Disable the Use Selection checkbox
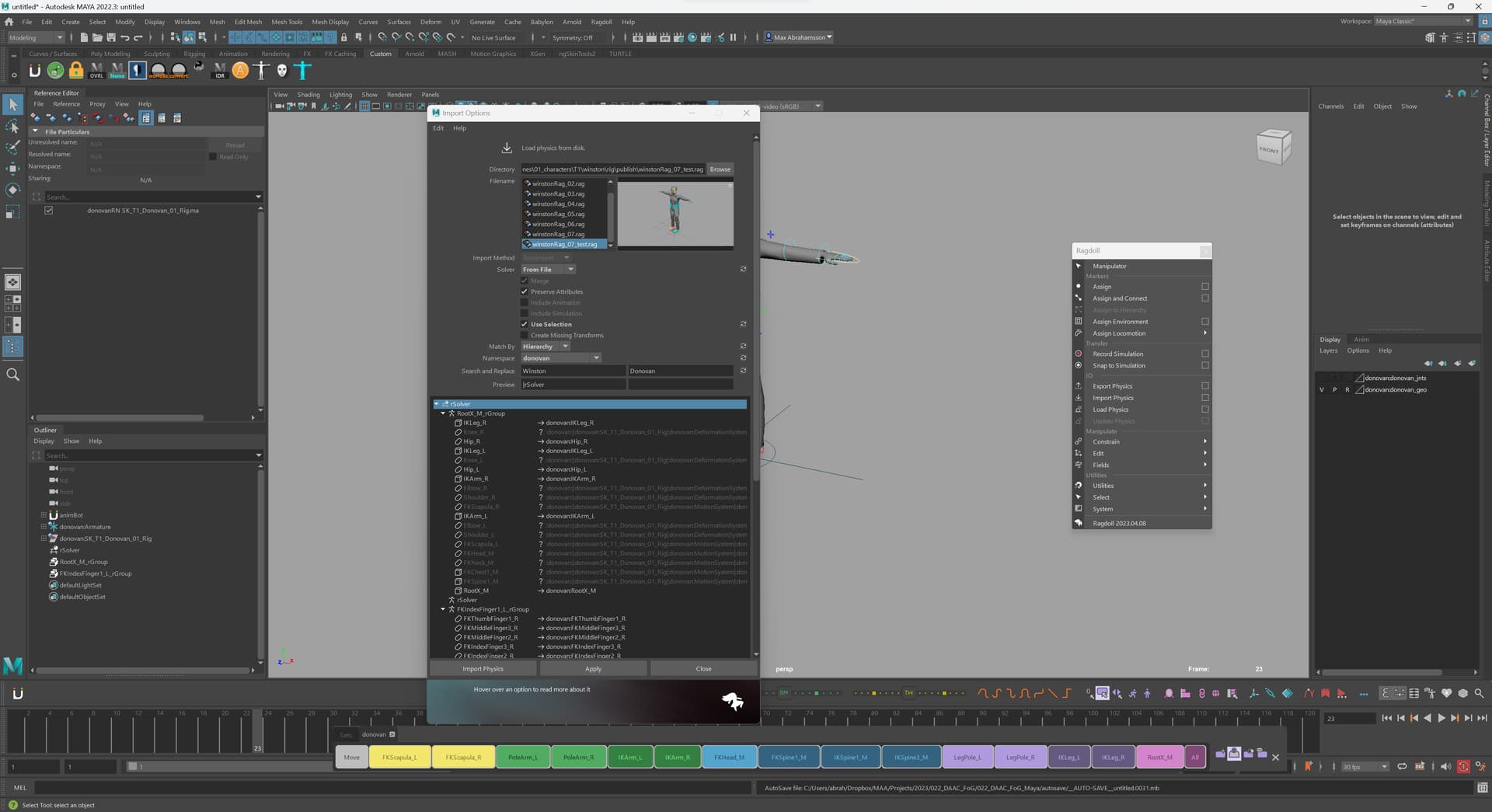This screenshot has width=1492, height=812. (x=525, y=324)
